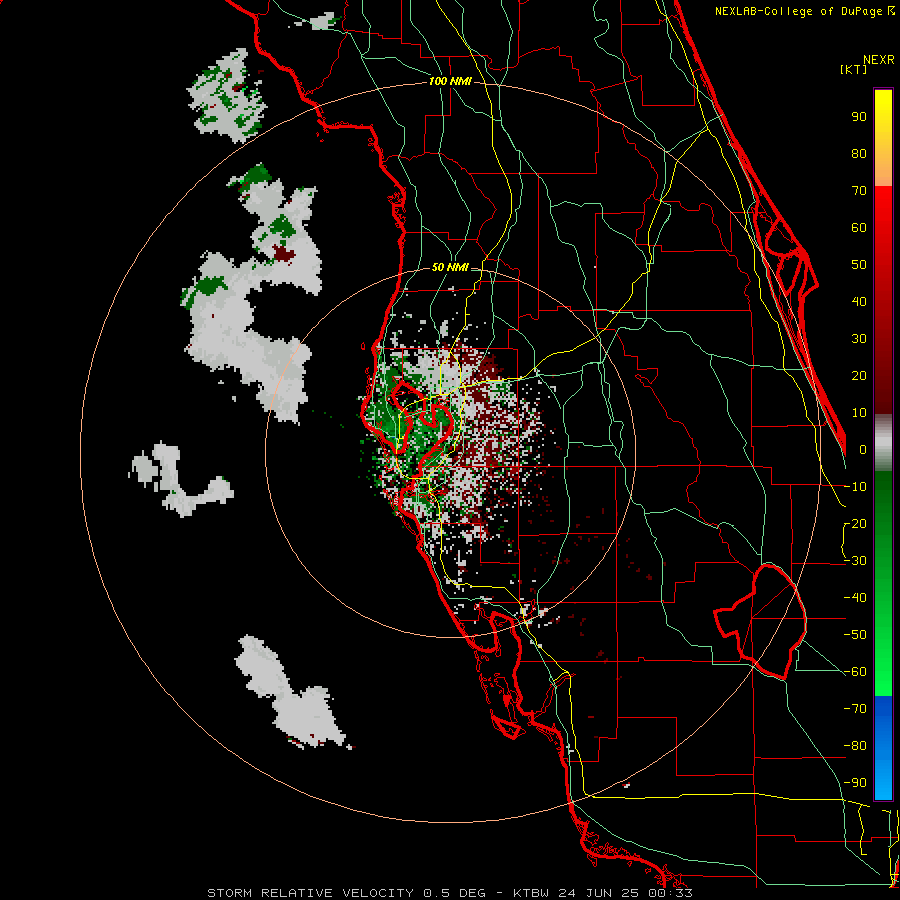The height and width of the screenshot is (900, 900).
Task: Click the 100 NMI range ring label
Action: pyautogui.click(x=450, y=82)
